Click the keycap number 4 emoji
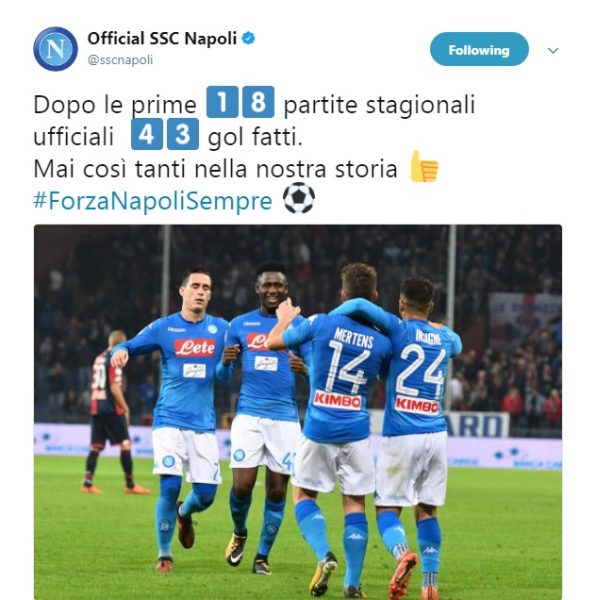Image resolution: width=596 pixels, height=600 pixels. (x=147, y=134)
